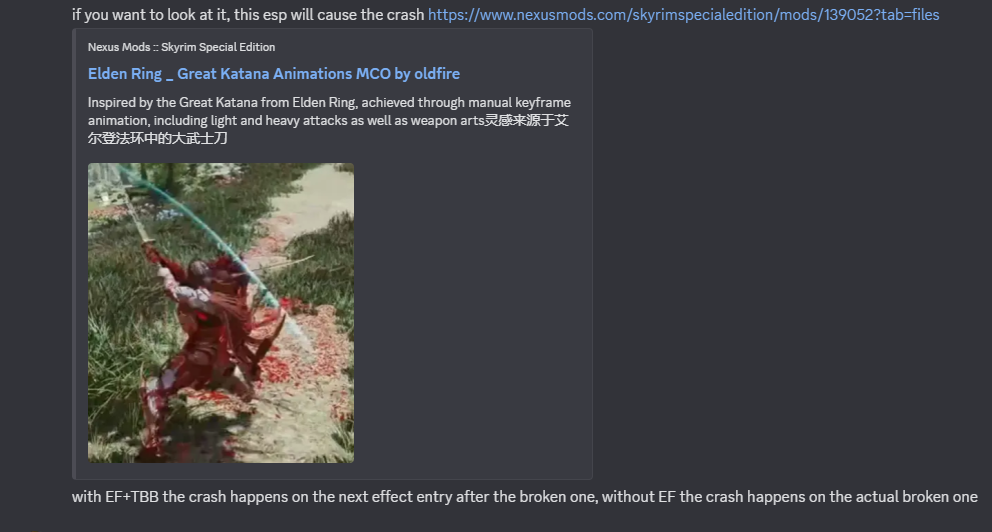
Task: Click the message 'with EF+TBB the crash happens'
Action: (524, 497)
